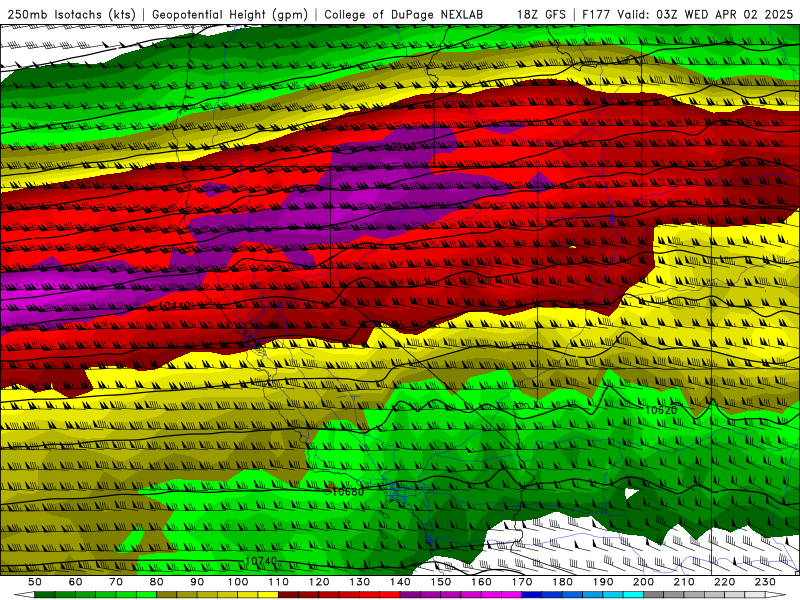Click the bright red swatch before purple shades
The image size is (800, 600).
coord(390,595)
